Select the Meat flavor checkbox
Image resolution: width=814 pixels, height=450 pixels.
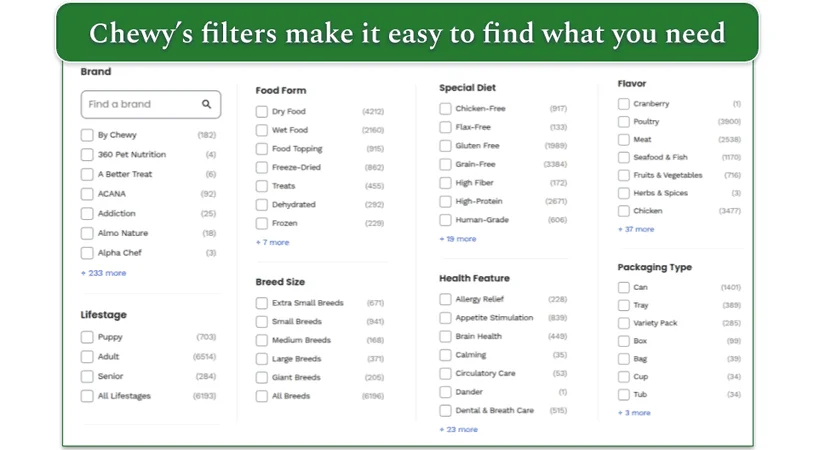[x=623, y=140]
